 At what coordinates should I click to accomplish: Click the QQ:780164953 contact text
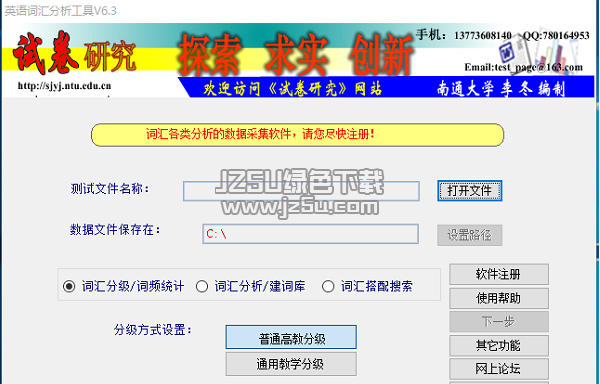pos(556,36)
